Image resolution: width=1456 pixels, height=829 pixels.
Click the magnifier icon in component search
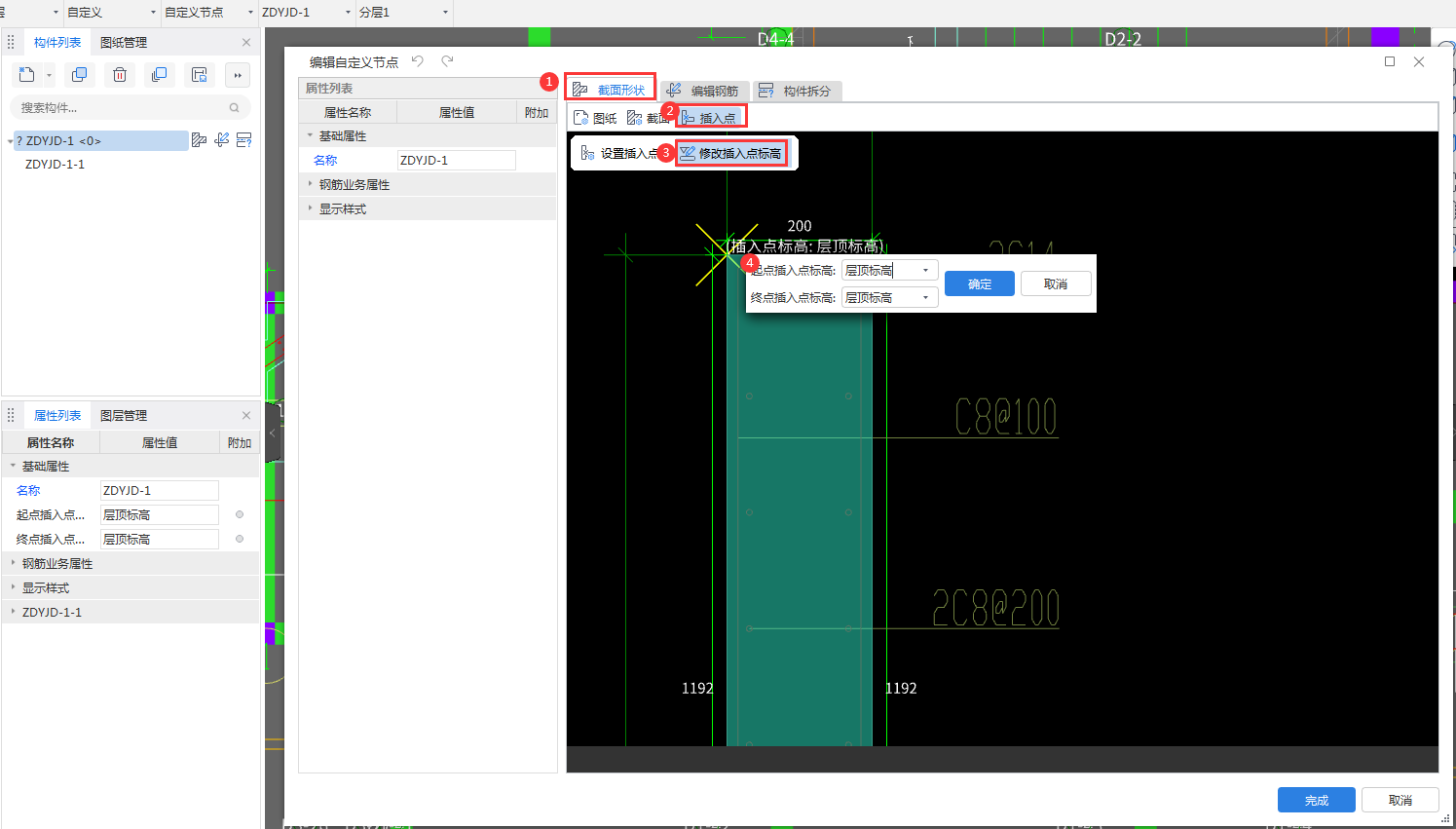234,108
